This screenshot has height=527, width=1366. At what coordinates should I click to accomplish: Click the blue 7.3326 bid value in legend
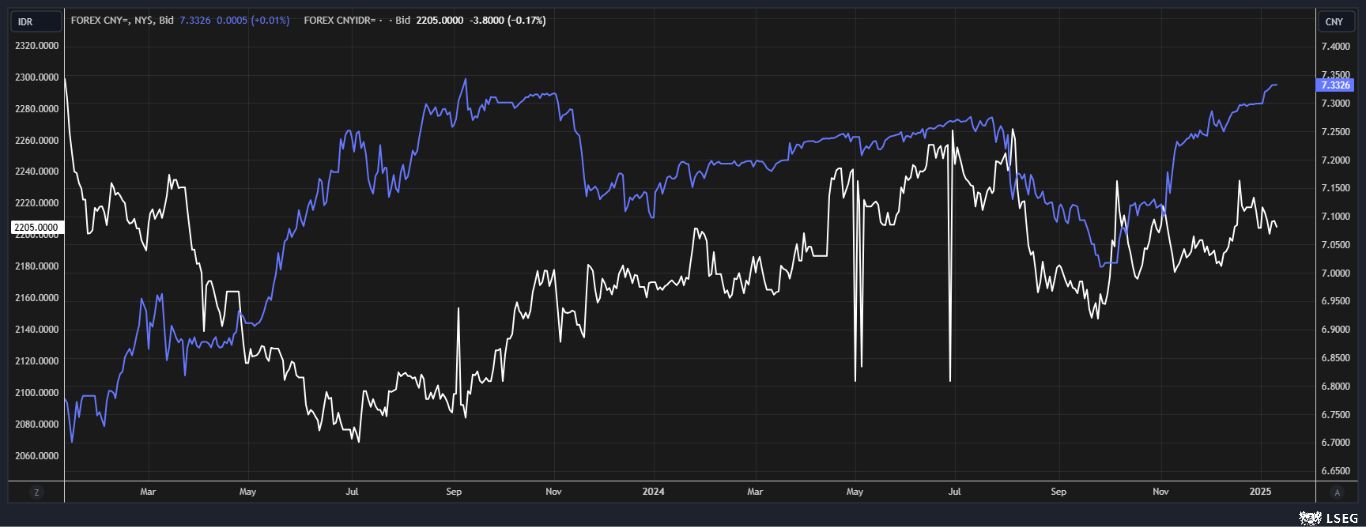click(195, 21)
